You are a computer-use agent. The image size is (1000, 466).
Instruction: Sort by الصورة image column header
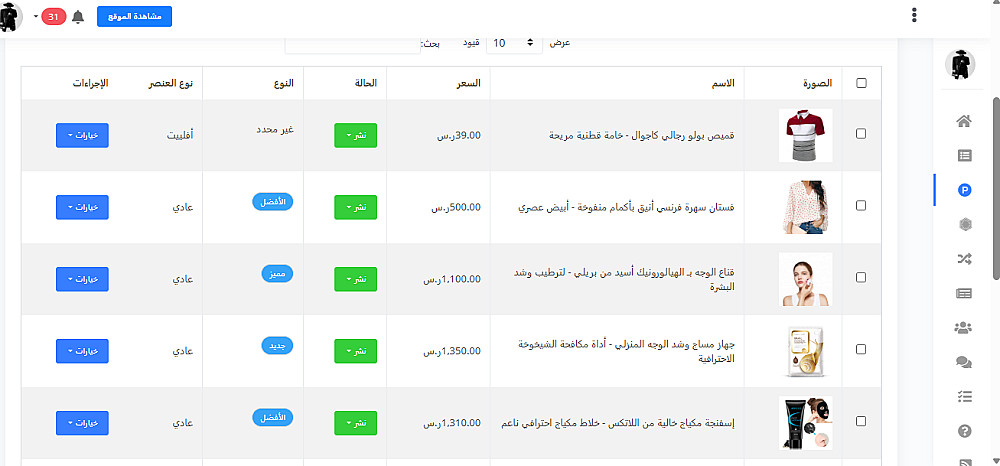(818, 84)
